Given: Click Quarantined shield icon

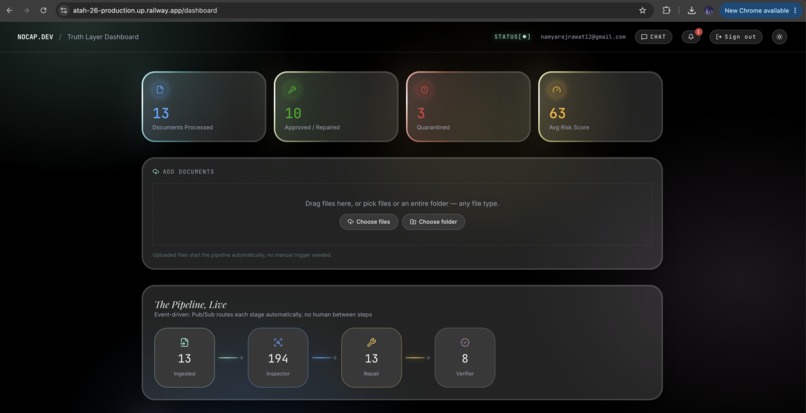Looking at the screenshot, I should pos(424,89).
